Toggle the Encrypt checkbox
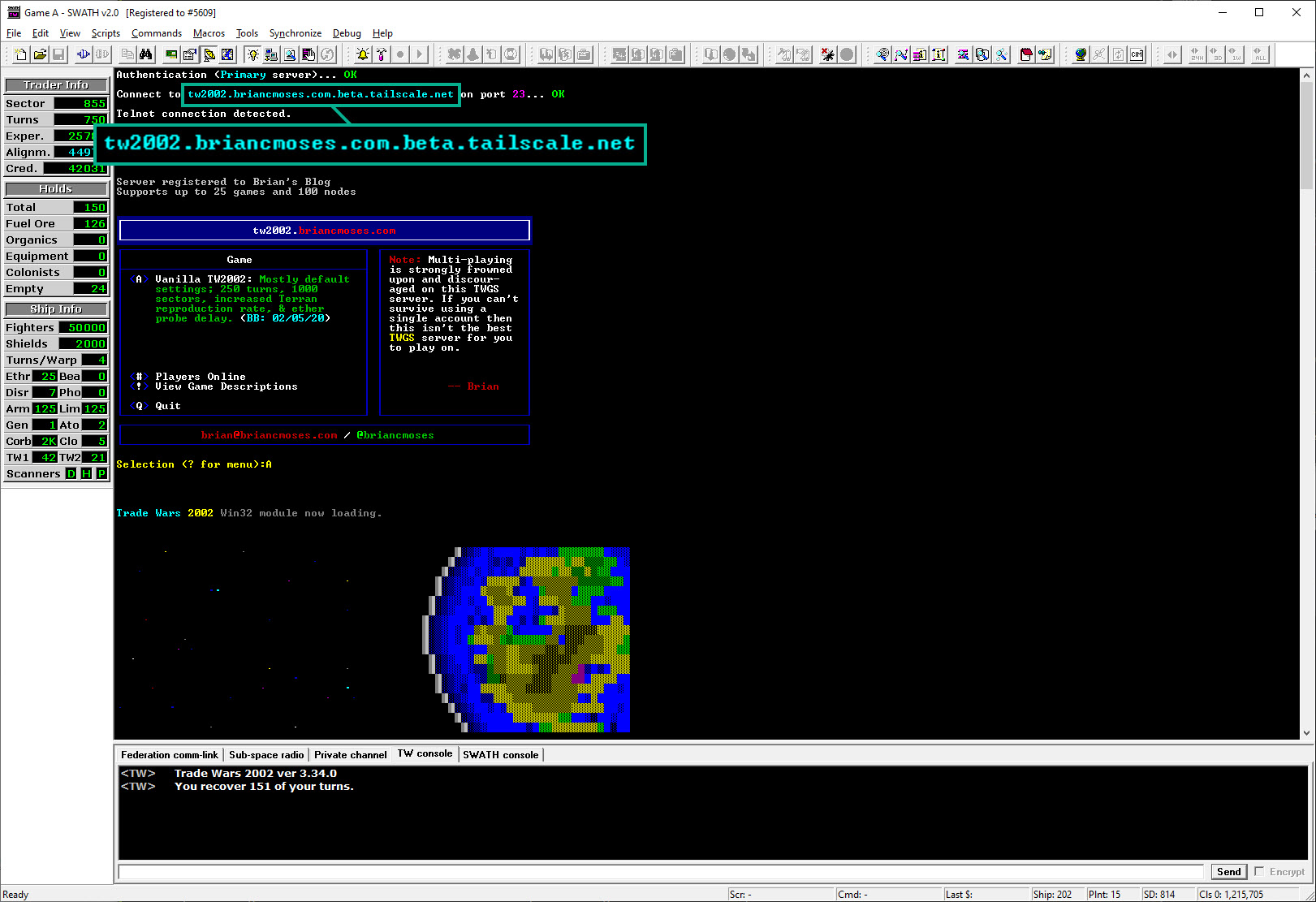The height and width of the screenshot is (902, 1316). (1259, 871)
